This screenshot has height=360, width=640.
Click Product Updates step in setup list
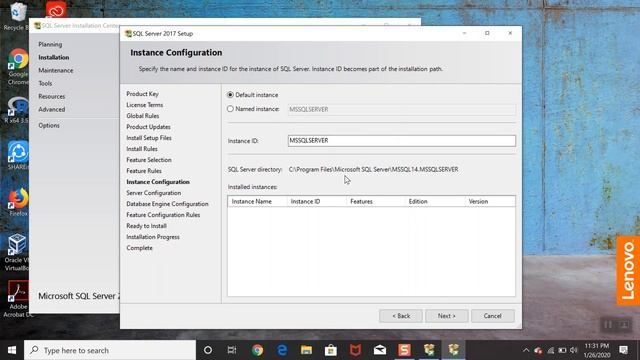(x=148, y=127)
